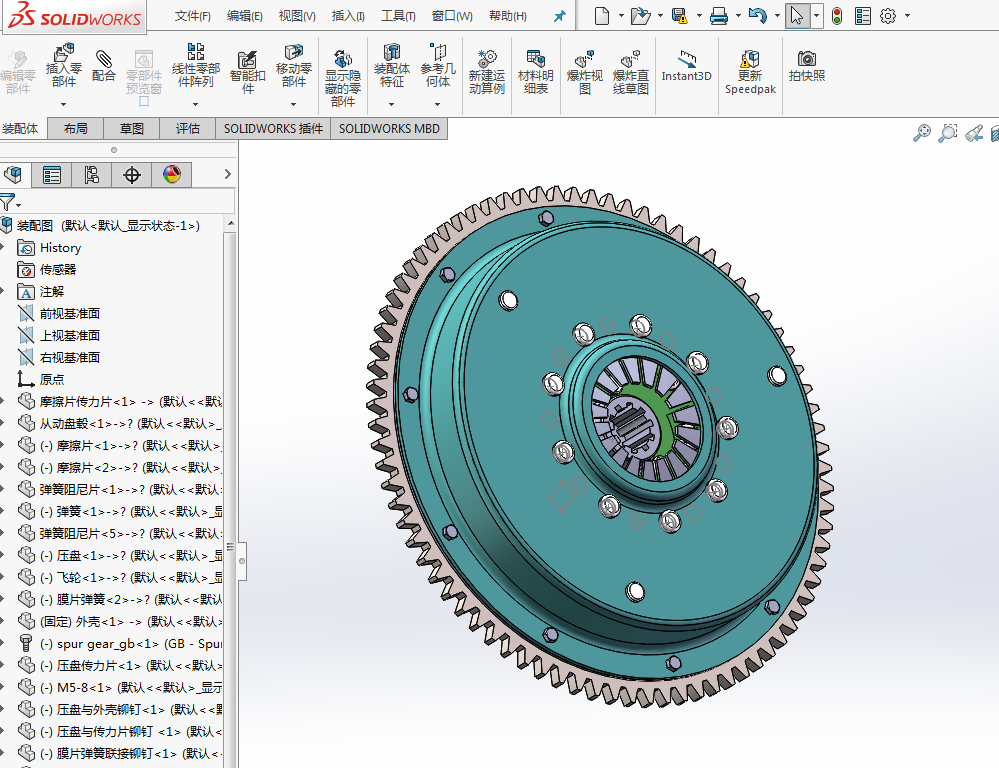Screen dimensions: 999x768
Task: Switch to the PropertyManager panel icon
Action: [x=52, y=175]
